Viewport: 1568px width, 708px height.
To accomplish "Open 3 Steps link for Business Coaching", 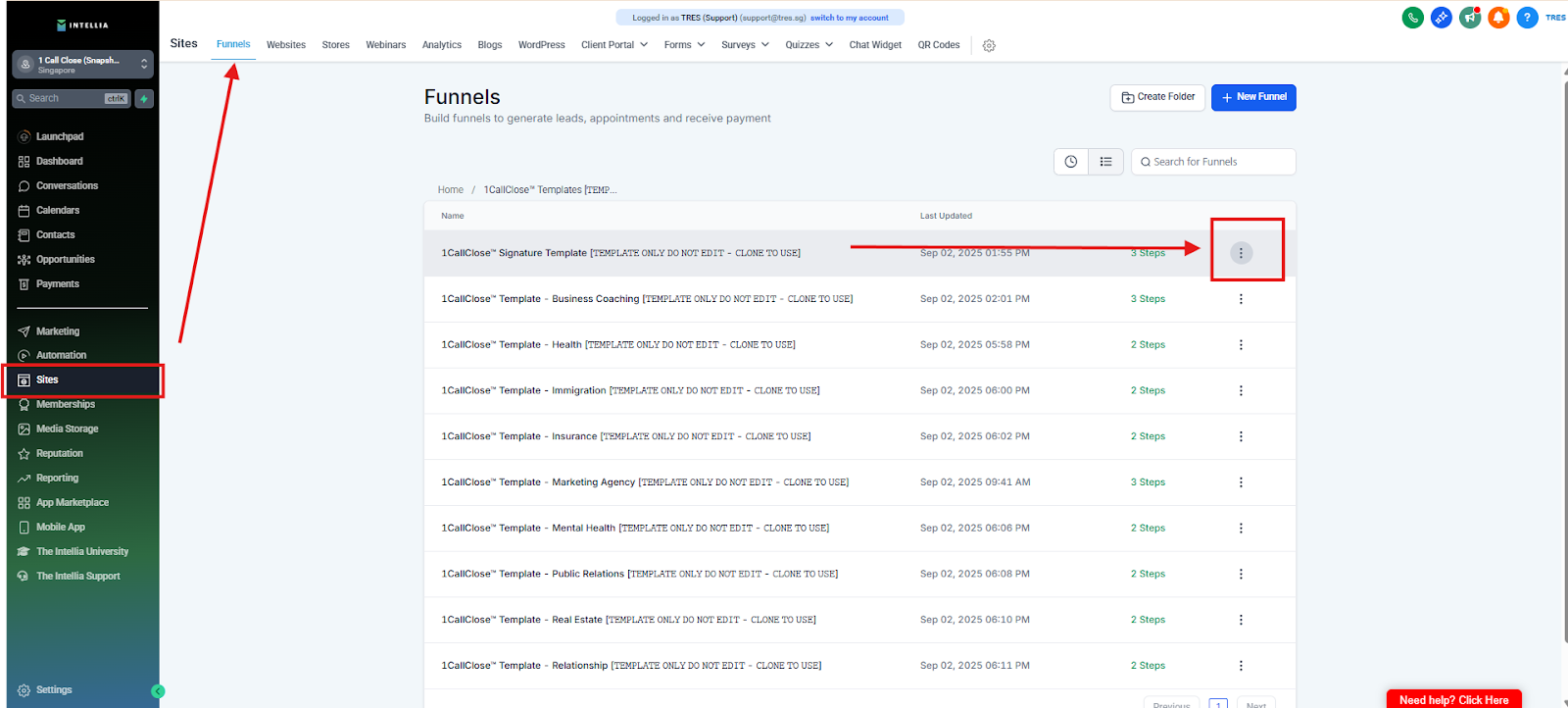I will coord(1148,299).
